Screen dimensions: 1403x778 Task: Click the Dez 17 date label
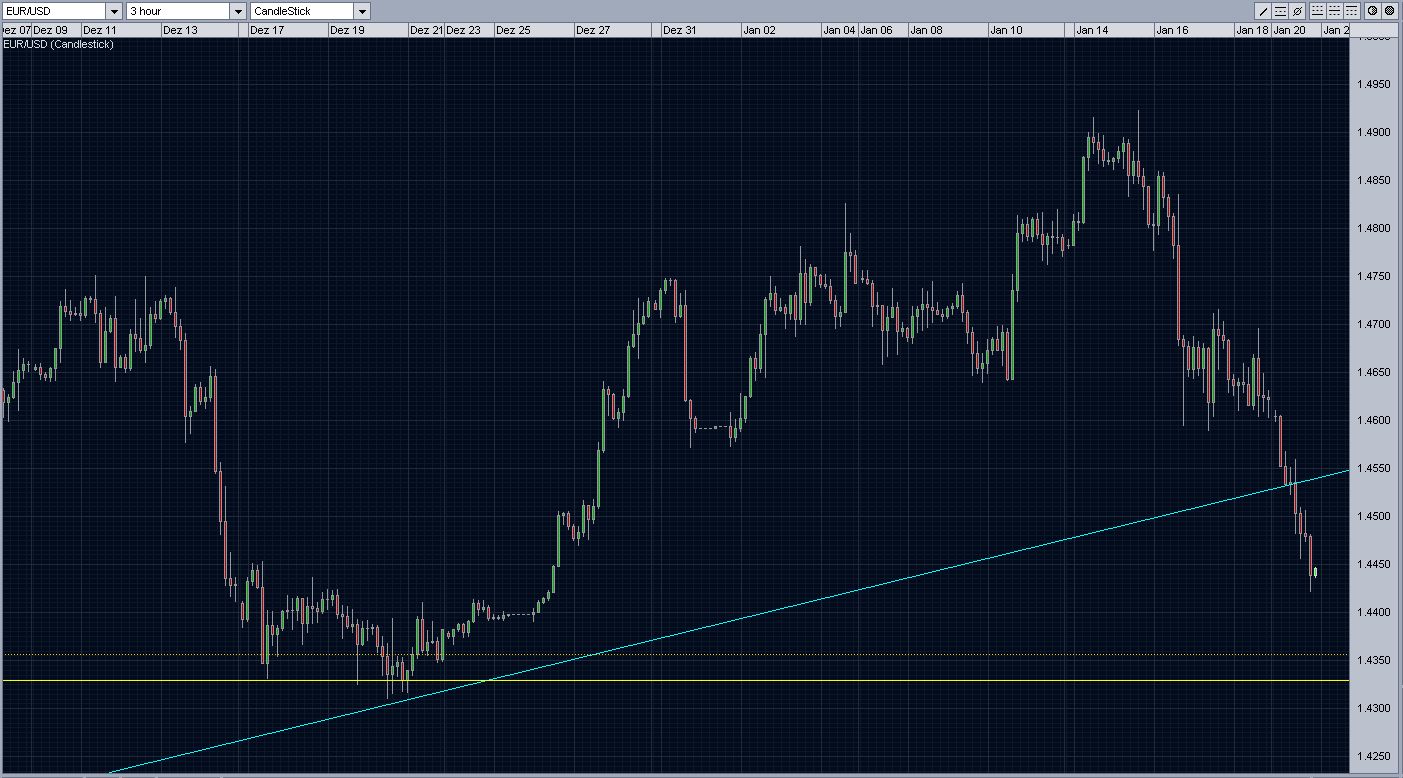pyautogui.click(x=267, y=30)
